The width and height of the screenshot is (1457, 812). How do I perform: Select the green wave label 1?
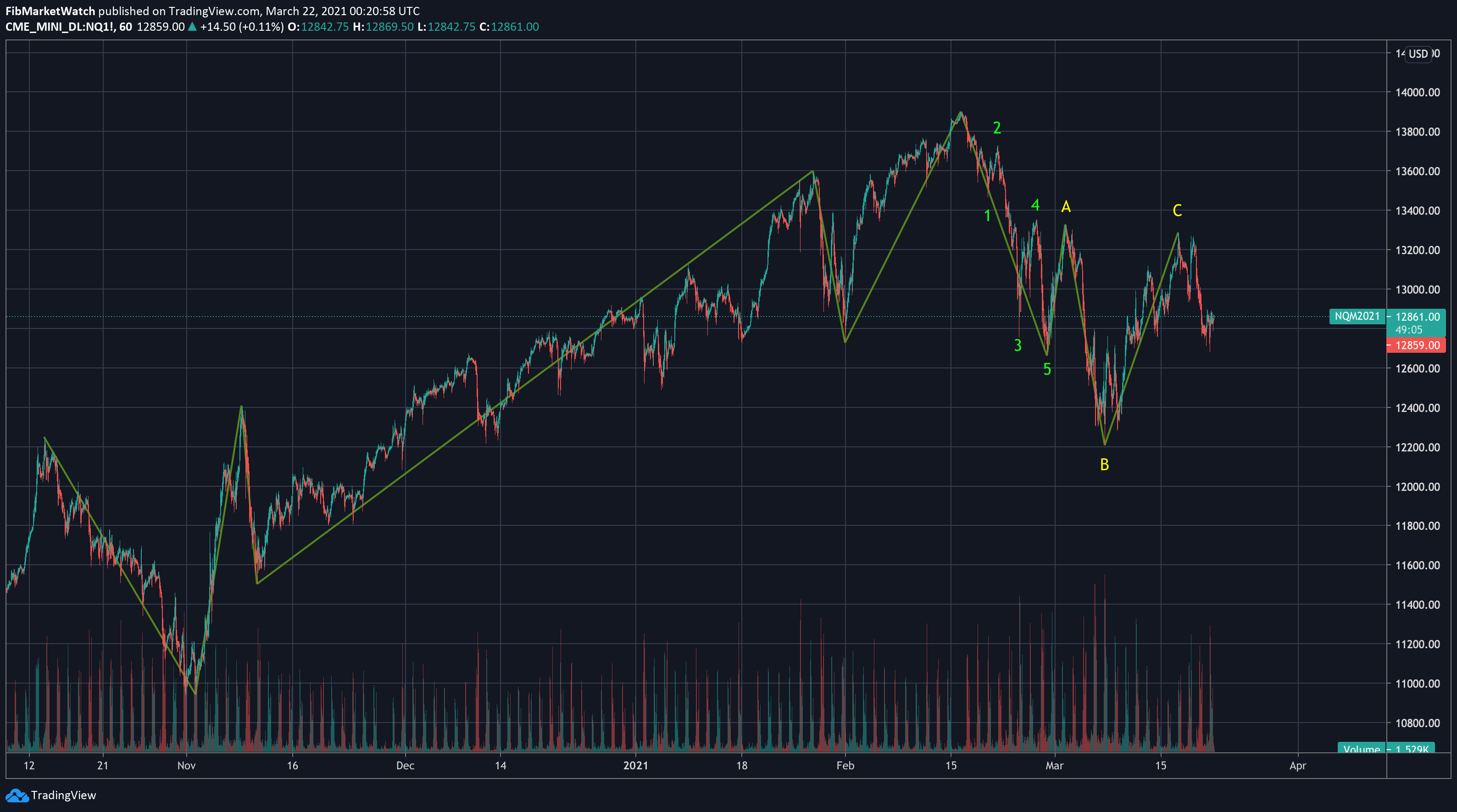(x=988, y=216)
